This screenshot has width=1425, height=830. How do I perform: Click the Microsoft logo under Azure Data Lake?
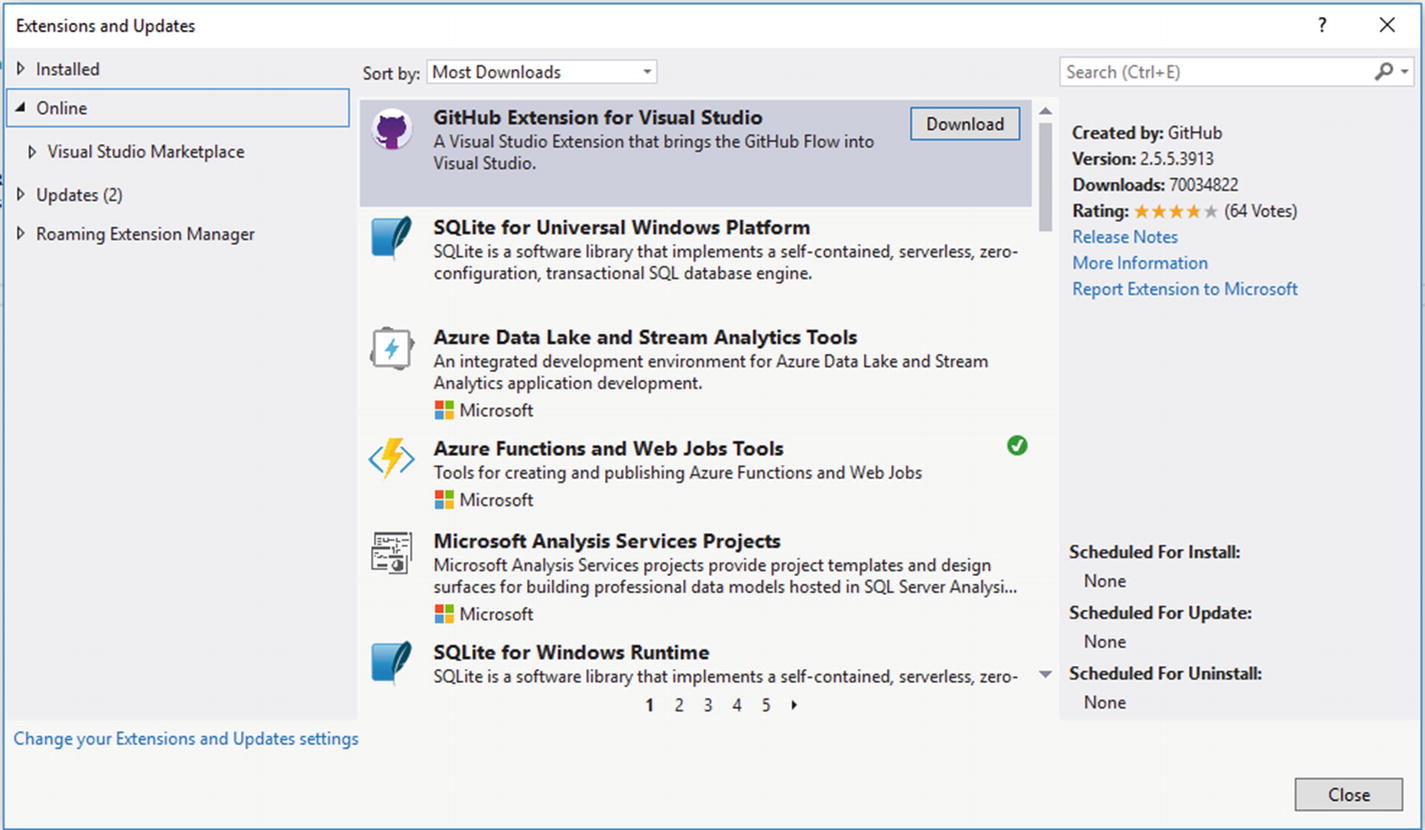tap(444, 410)
